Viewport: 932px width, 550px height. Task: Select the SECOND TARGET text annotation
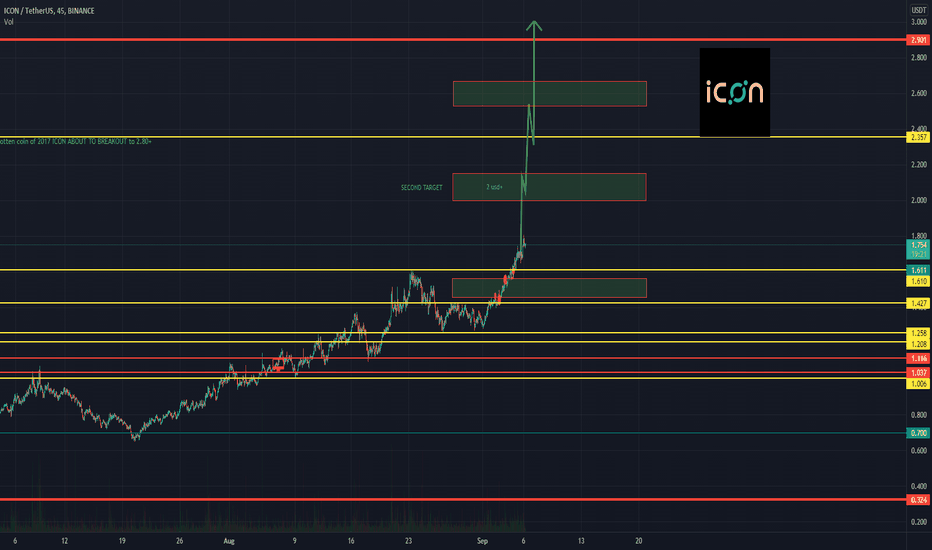[421, 187]
